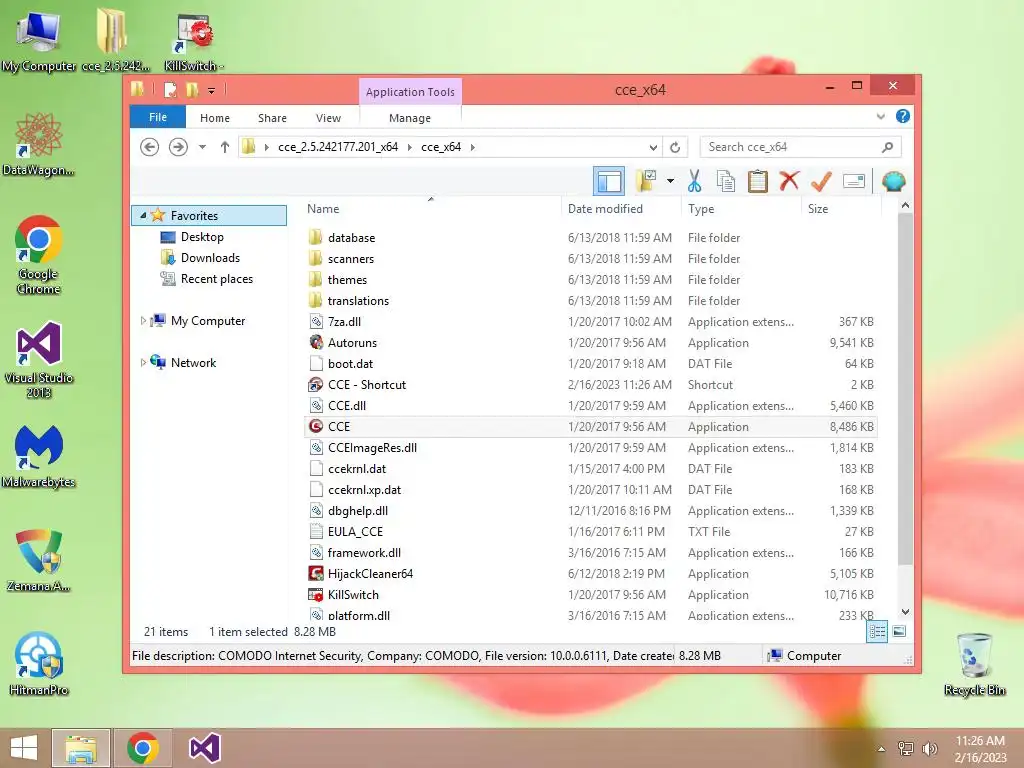This screenshot has width=1024, height=768.
Task: Select the Malwarebytes desktop icon
Action: coord(39,456)
